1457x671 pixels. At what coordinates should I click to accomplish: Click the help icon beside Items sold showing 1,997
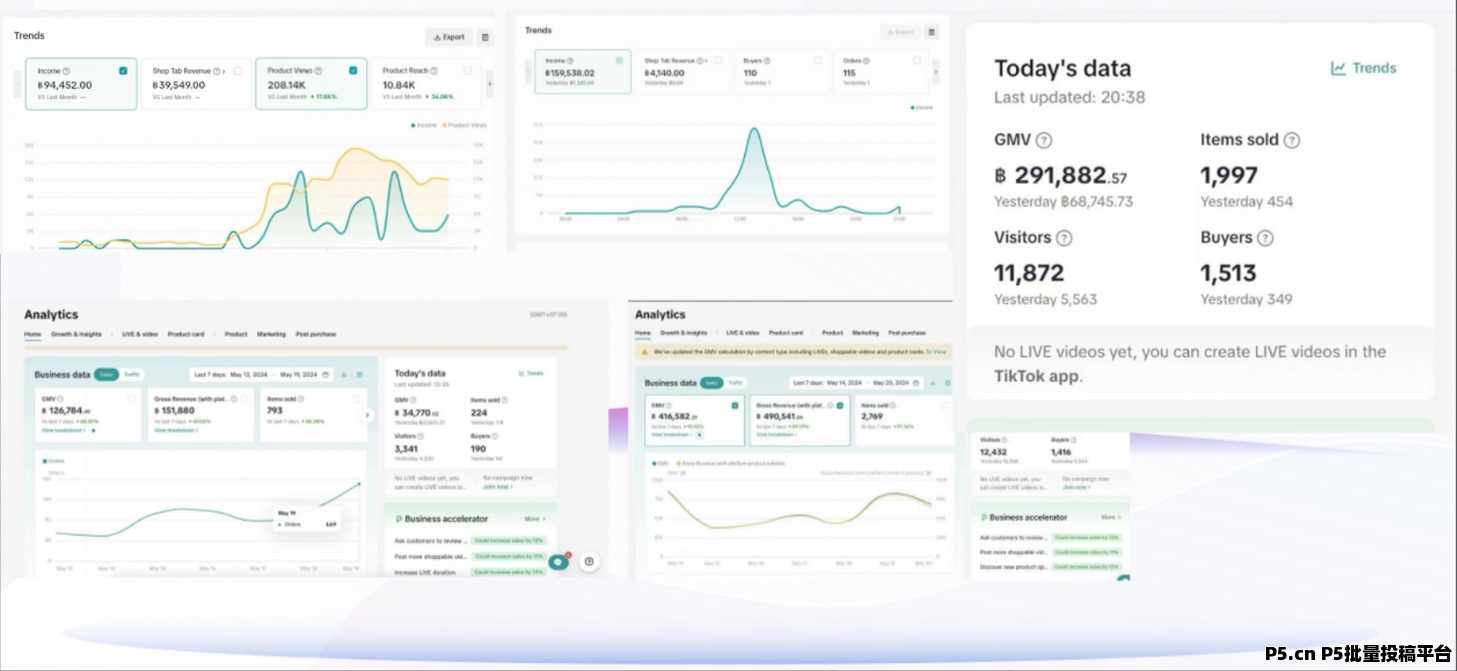(x=1291, y=141)
